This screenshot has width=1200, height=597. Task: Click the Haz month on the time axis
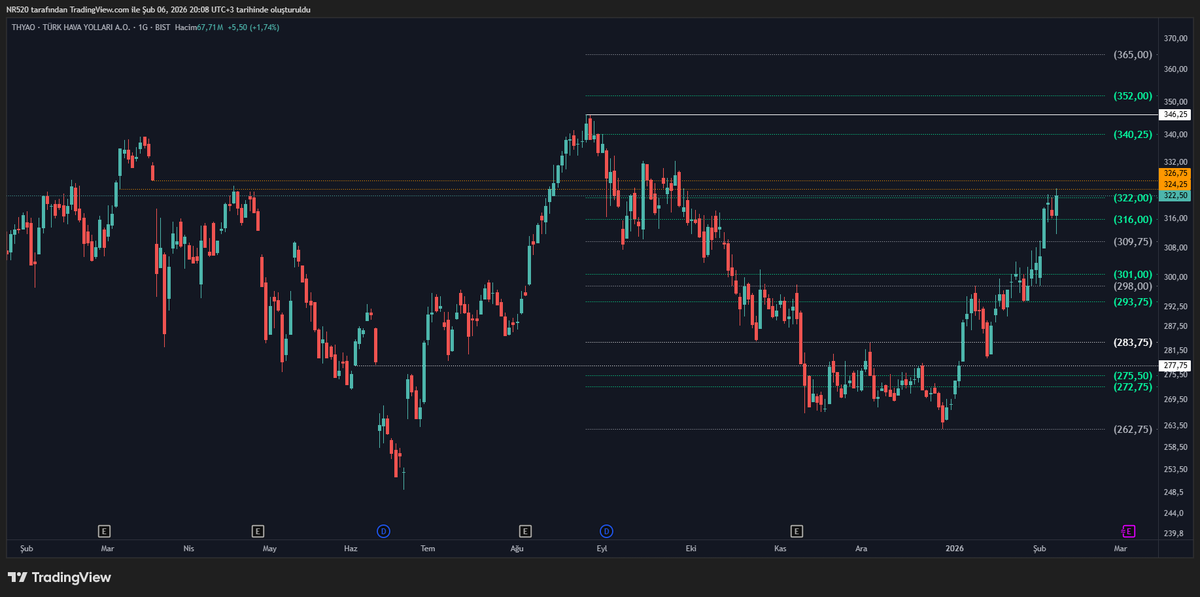[350, 549]
